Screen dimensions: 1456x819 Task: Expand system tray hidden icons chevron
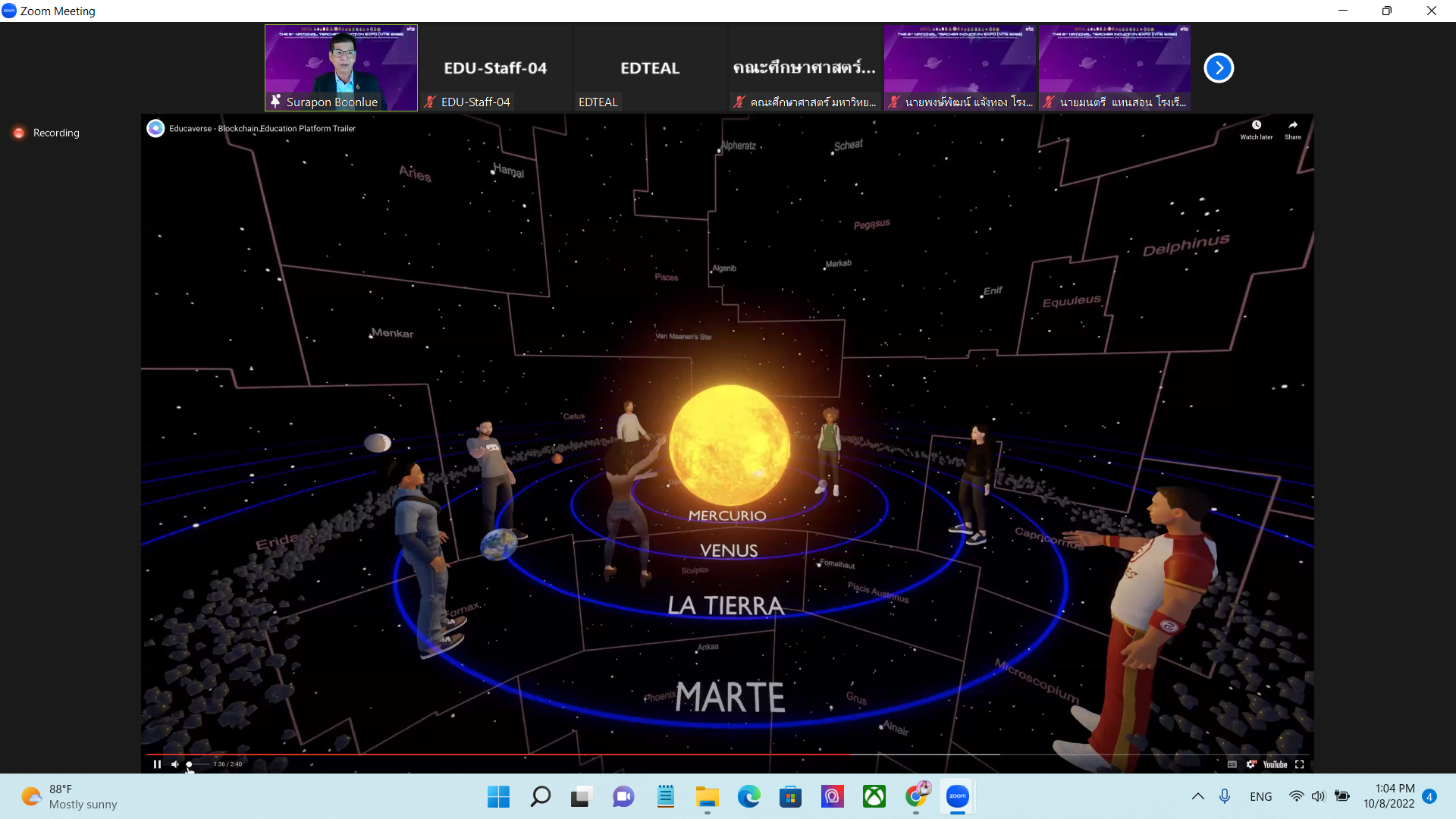1198,796
